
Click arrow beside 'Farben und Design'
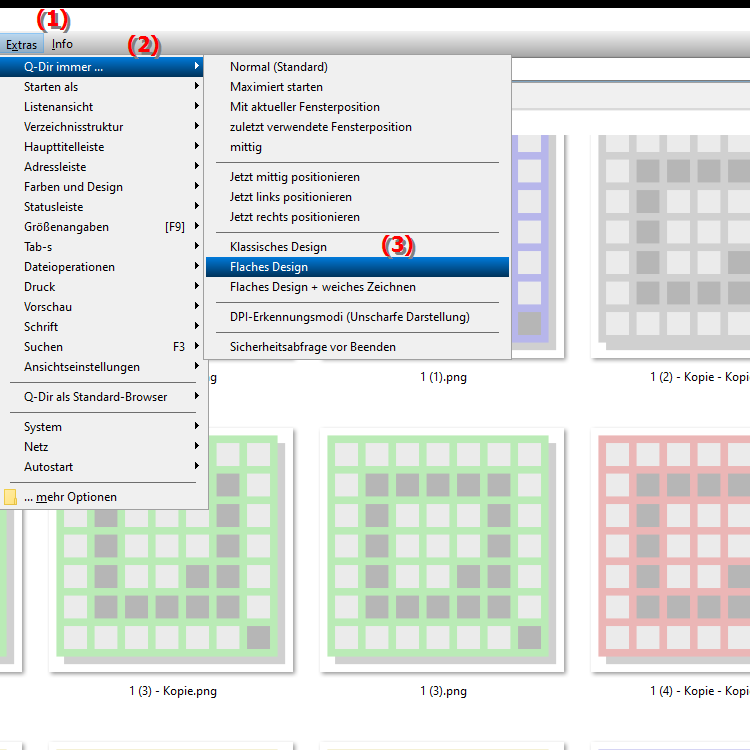click(197, 186)
